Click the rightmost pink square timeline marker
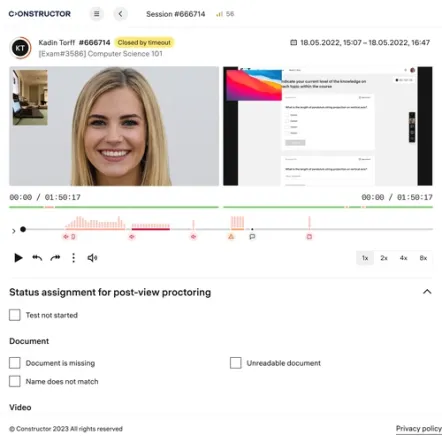The width and height of the screenshot is (442, 442). [x=309, y=237]
